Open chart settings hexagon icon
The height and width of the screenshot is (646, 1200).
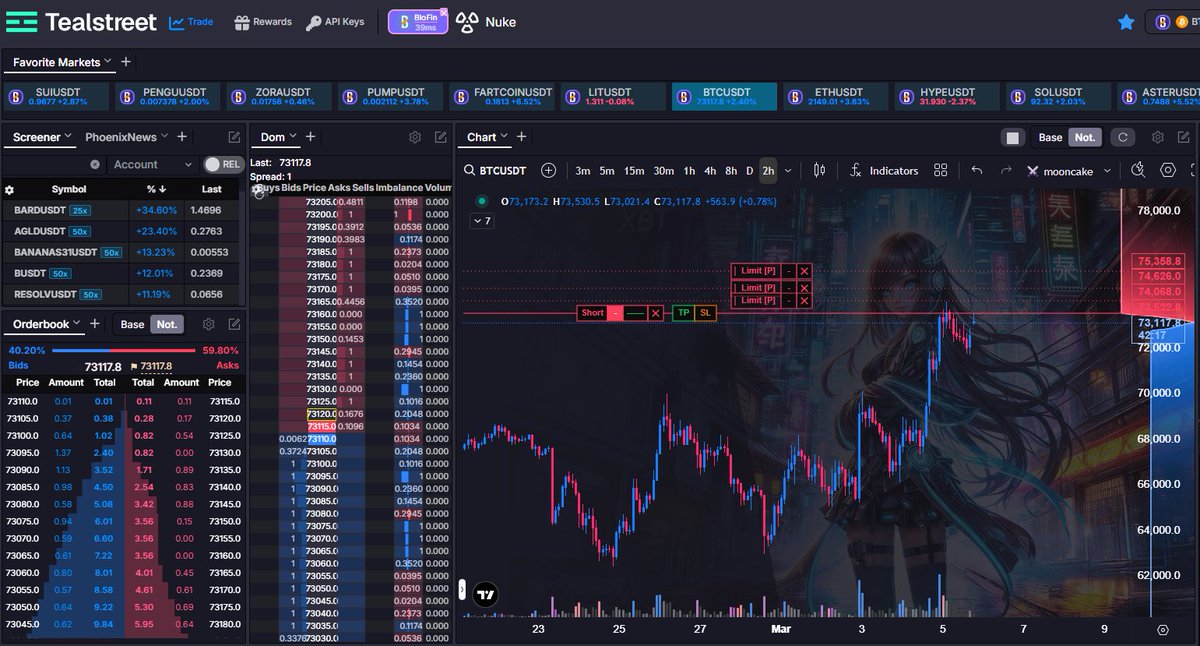coord(1167,170)
